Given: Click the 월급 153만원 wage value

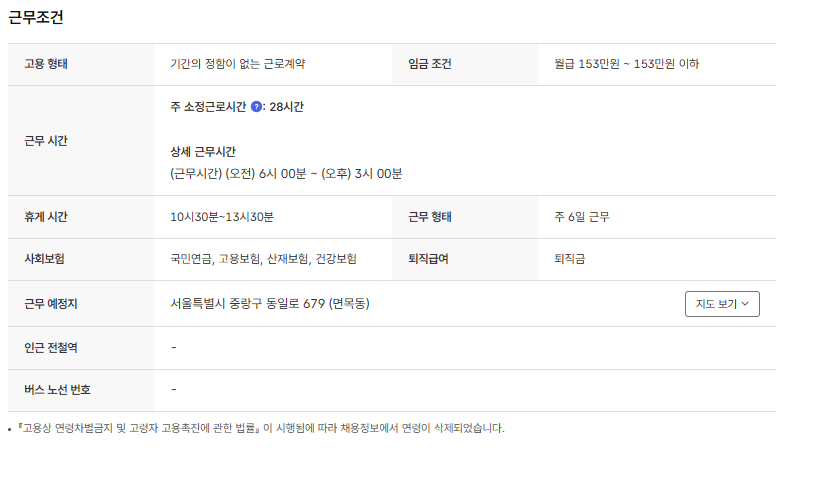Looking at the screenshot, I should click(x=626, y=64).
